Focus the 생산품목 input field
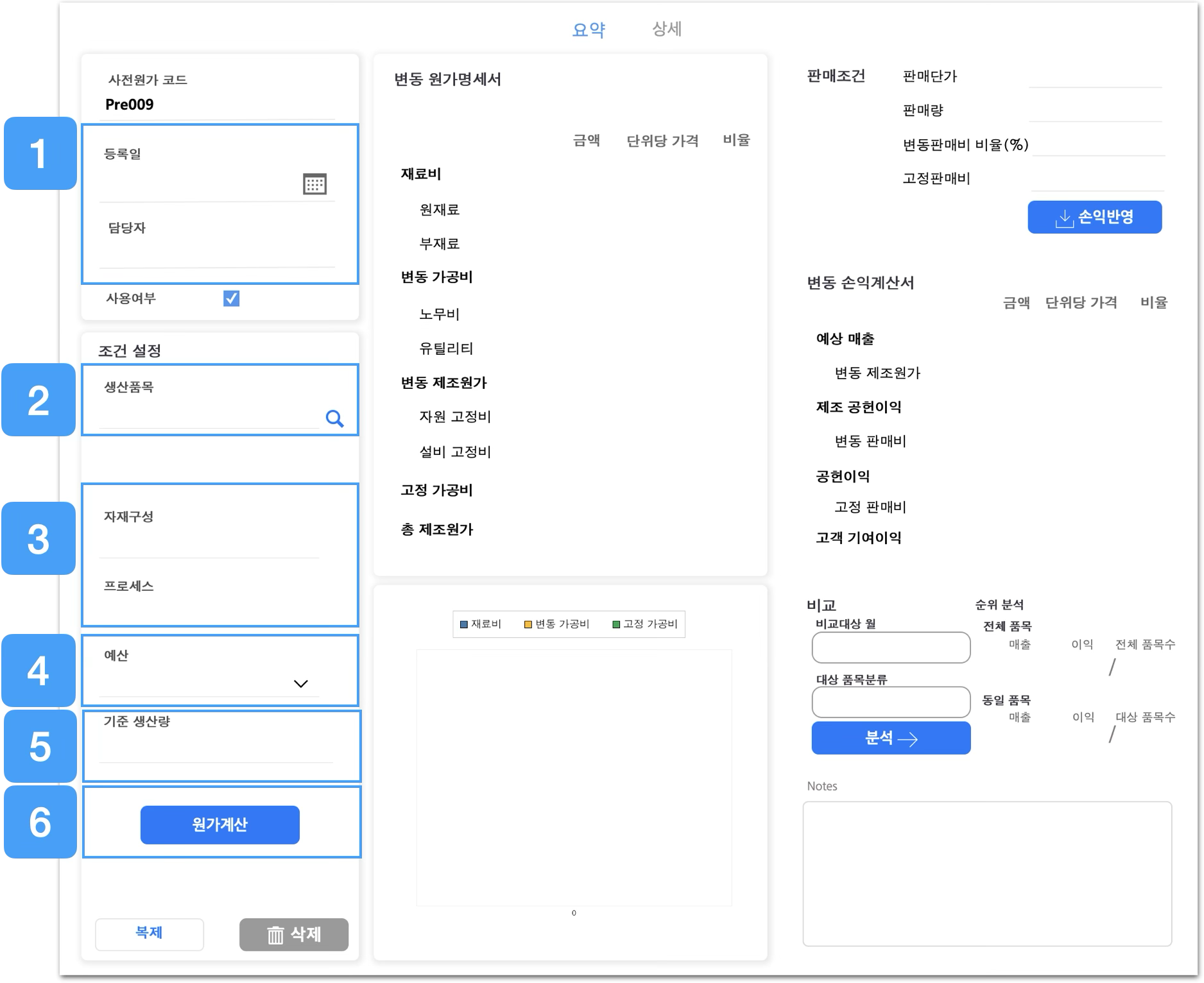The height and width of the screenshot is (983, 1204). tap(210, 417)
